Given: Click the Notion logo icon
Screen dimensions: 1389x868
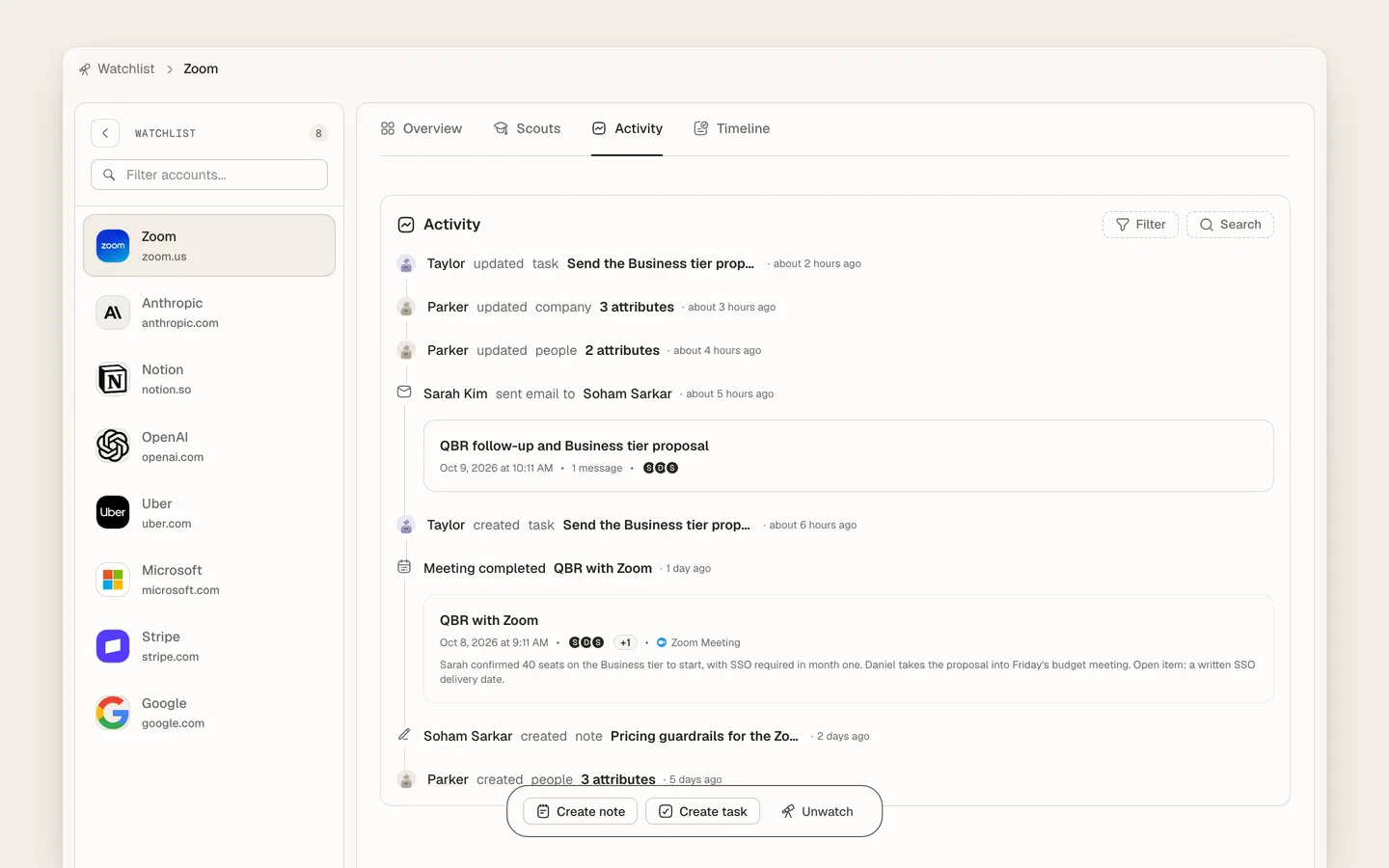Looking at the screenshot, I should pos(113,379).
